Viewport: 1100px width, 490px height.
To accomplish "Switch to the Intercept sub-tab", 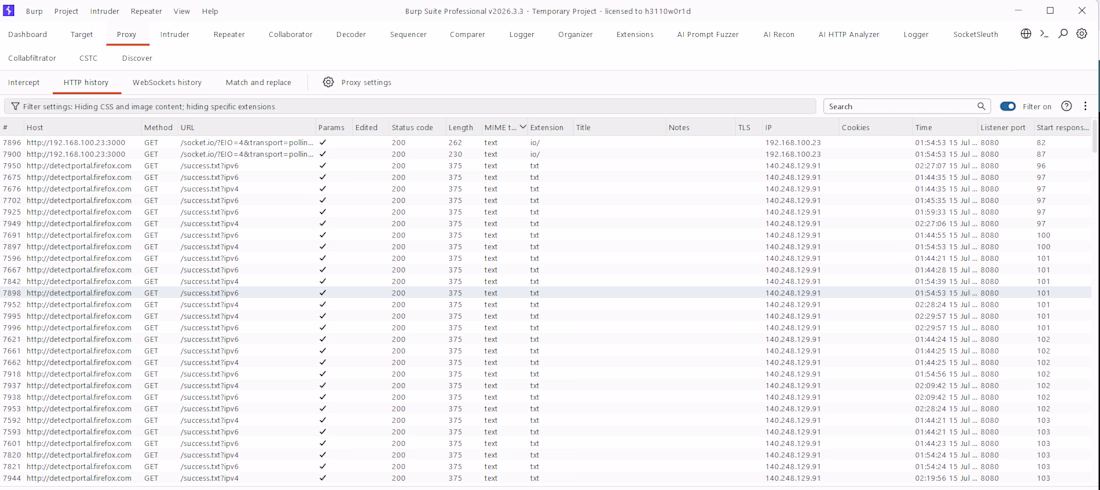I will pyautogui.click(x=24, y=82).
